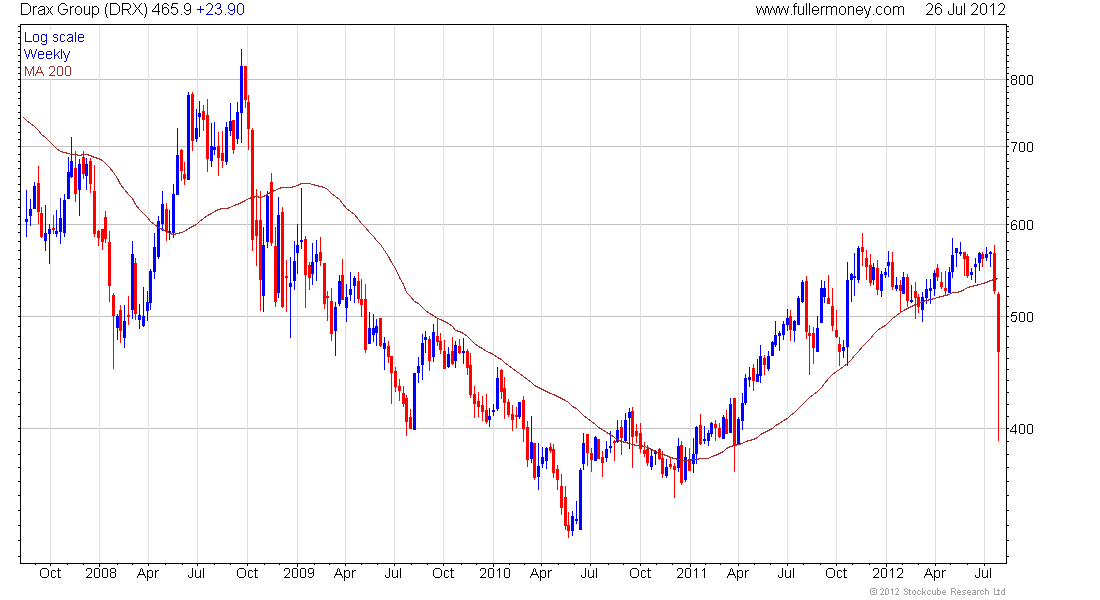
Task: Click the Oct label preceding 2010
Action: pyautogui.click(x=443, y=573)
